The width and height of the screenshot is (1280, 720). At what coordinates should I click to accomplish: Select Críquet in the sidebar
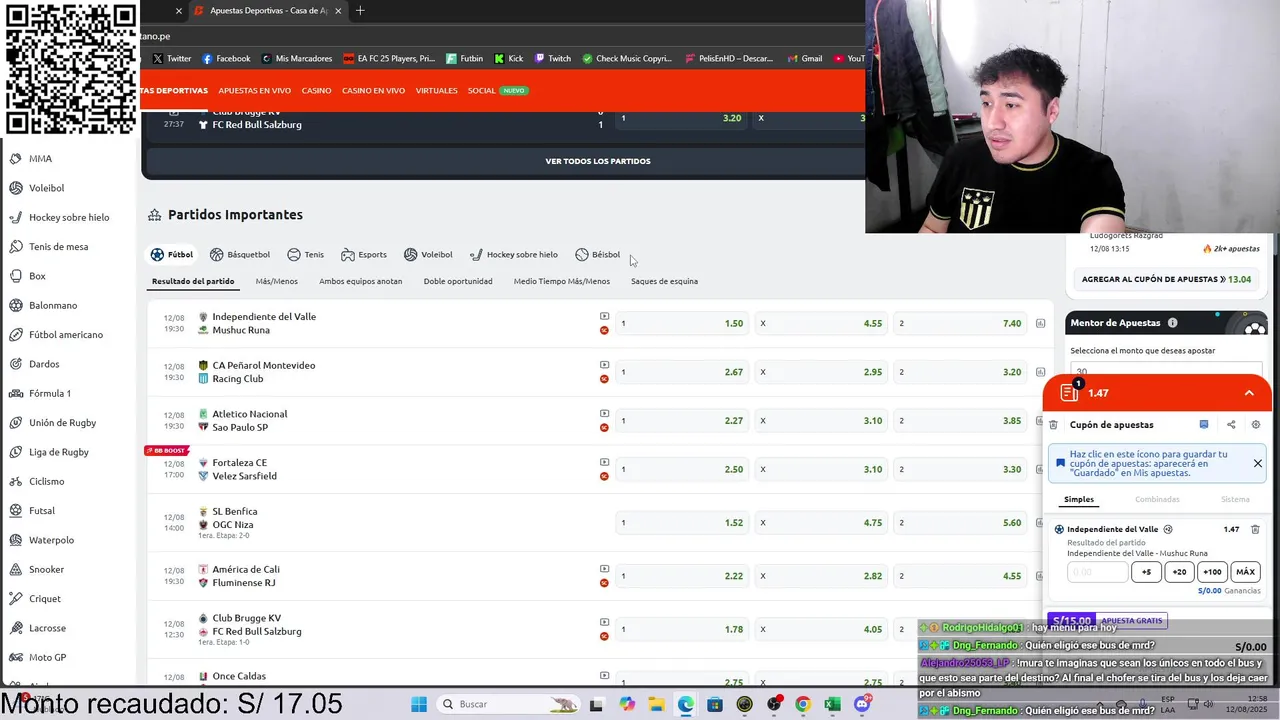[45, 599]
